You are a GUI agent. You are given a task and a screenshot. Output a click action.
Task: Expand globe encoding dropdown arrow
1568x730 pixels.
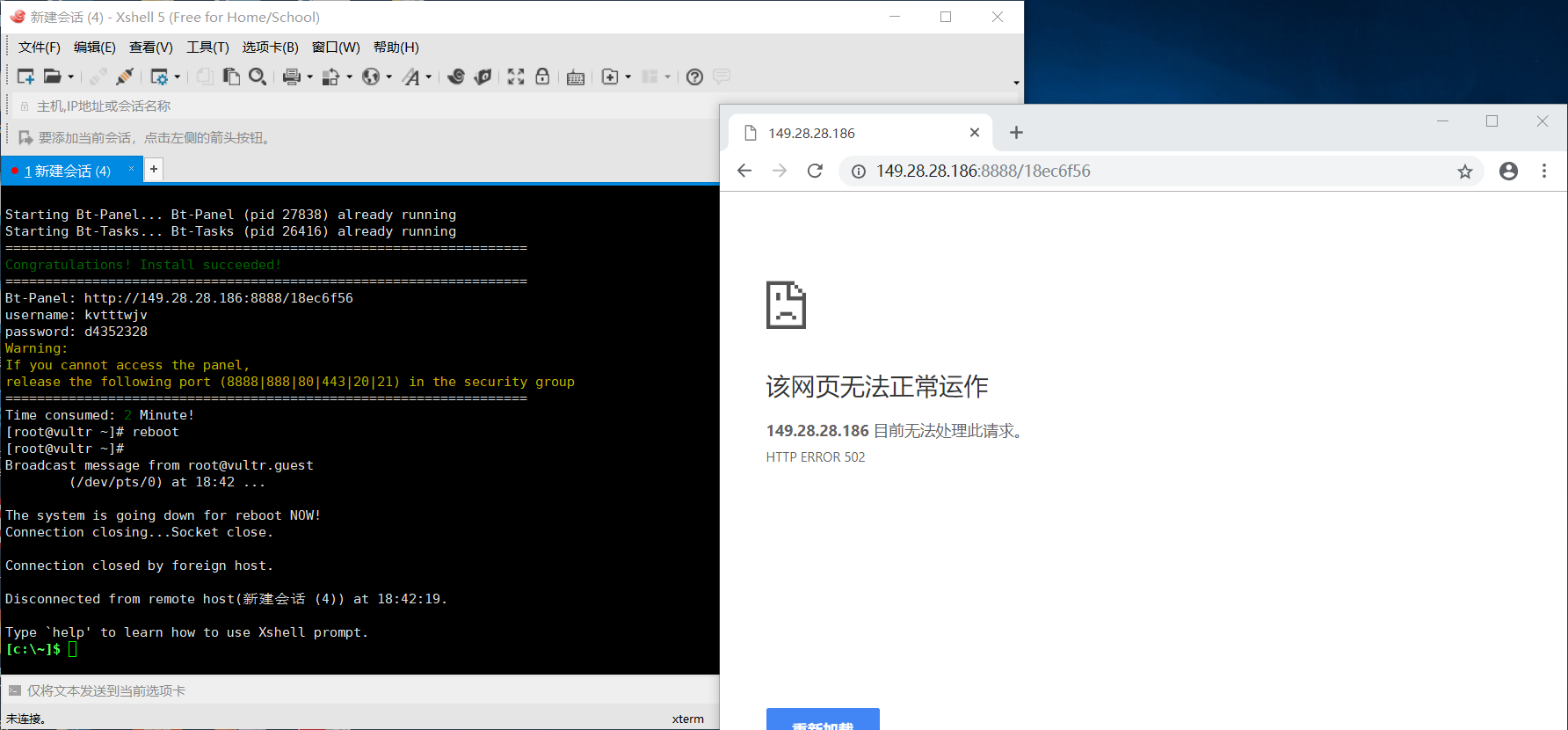point(388,77)
